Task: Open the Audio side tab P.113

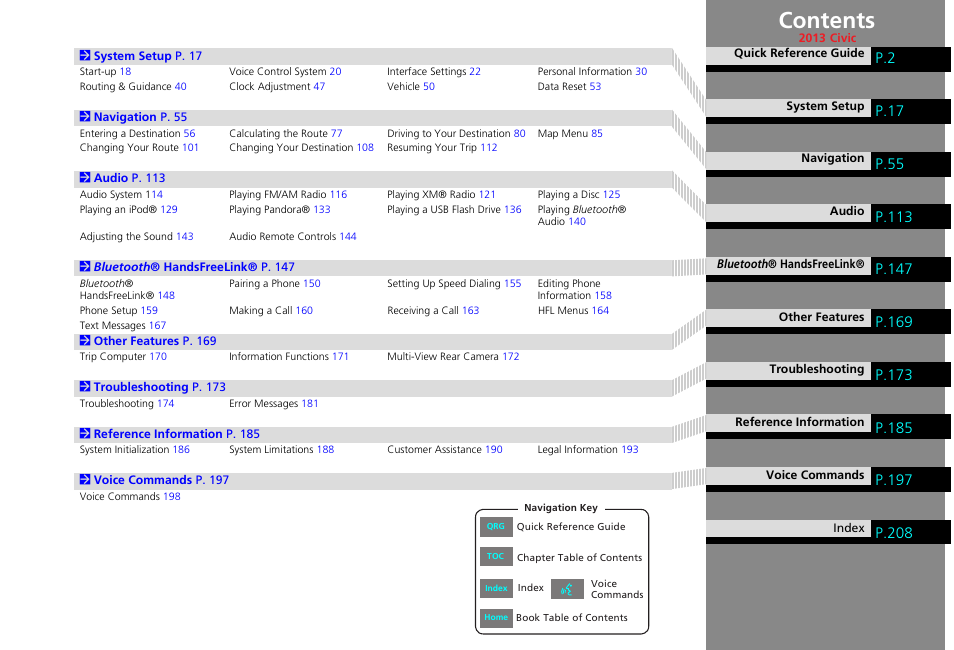Action: pyautogui.click(x=828, y=215)
